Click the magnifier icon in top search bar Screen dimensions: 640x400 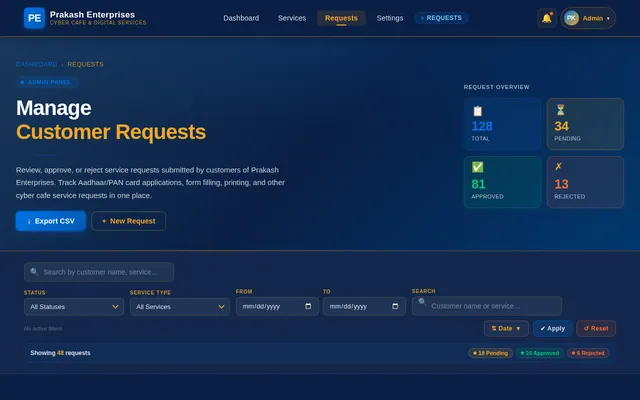point(34,272)
